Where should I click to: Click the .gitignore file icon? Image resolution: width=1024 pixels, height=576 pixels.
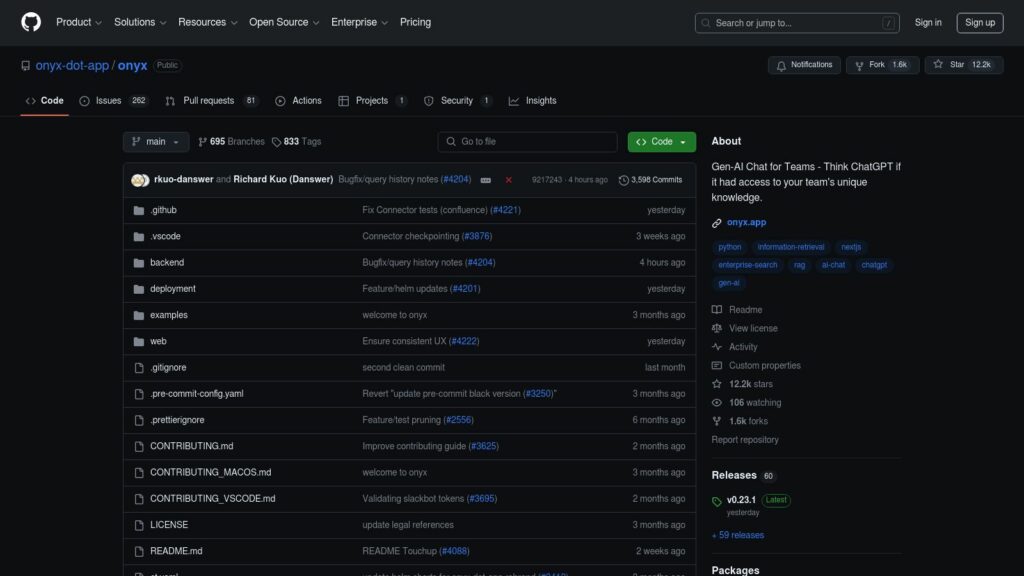pos(138,368)
